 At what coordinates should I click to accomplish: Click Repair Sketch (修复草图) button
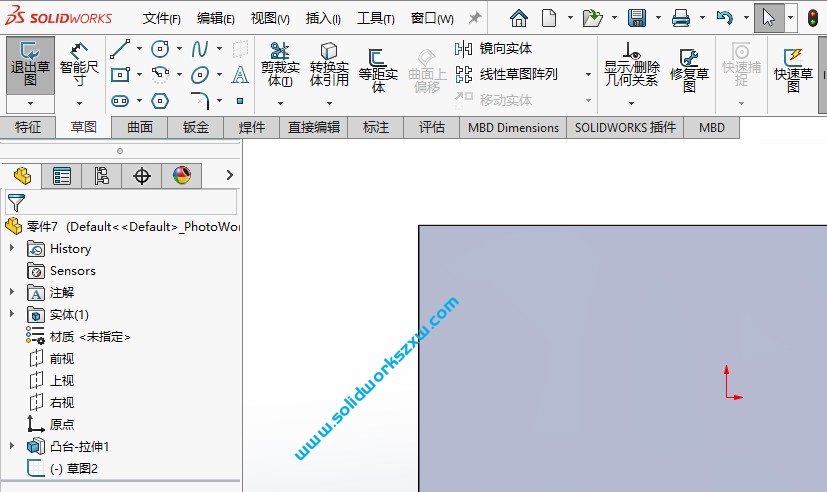click(x=689, y=70)
